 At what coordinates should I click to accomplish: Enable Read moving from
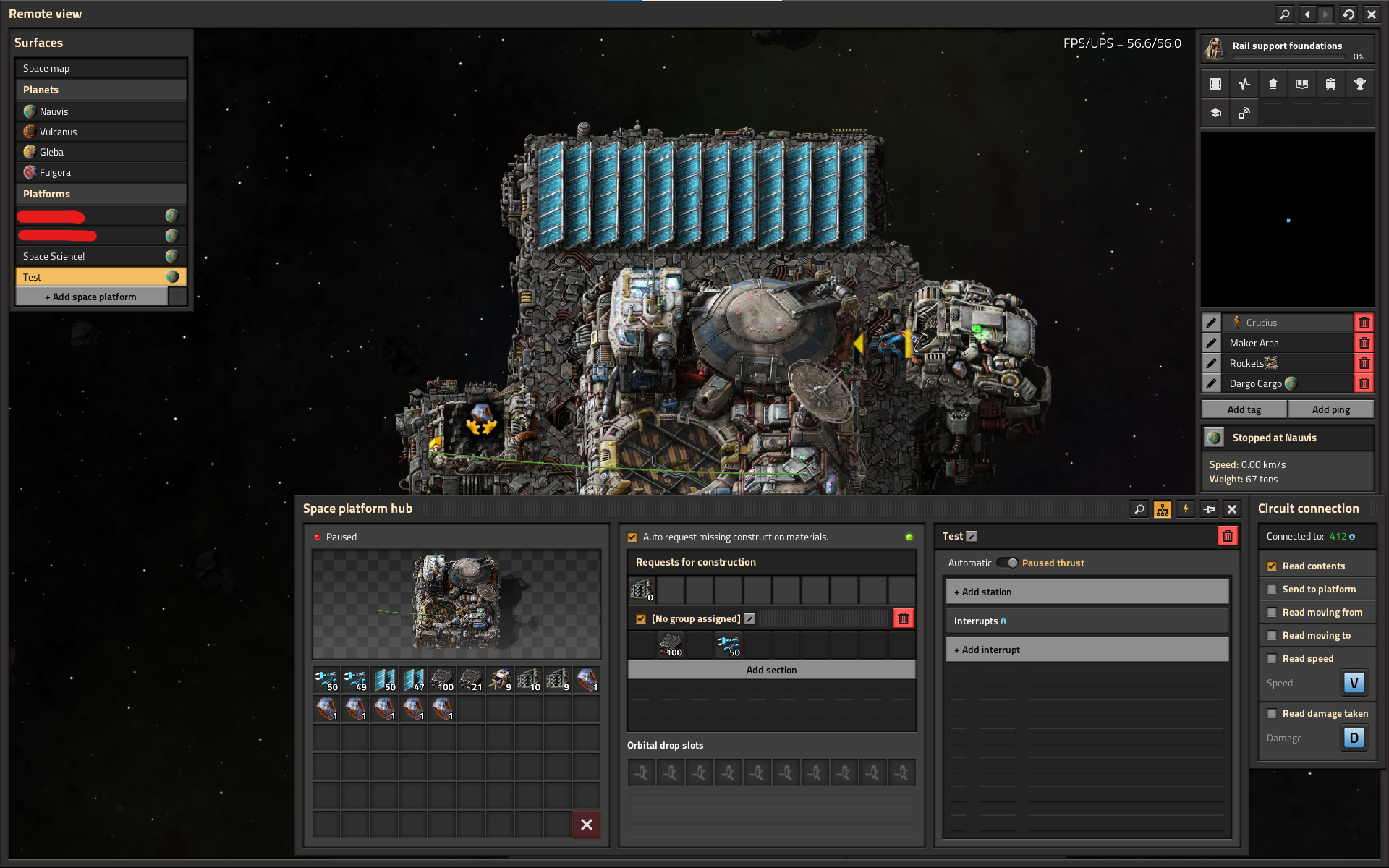click(1272, 613)
